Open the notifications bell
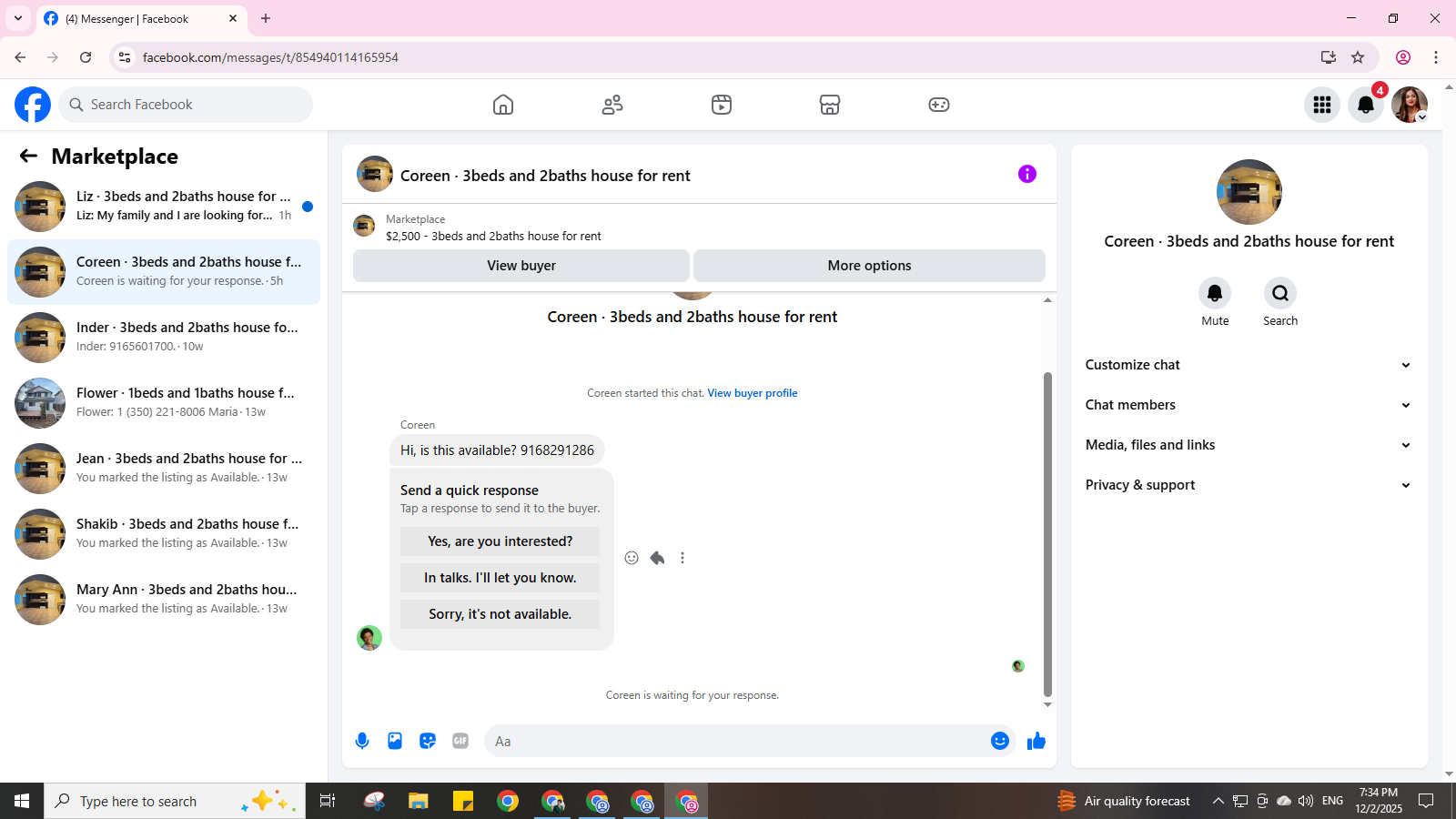Screen dimensions: 1456x819 (1366, 105)
